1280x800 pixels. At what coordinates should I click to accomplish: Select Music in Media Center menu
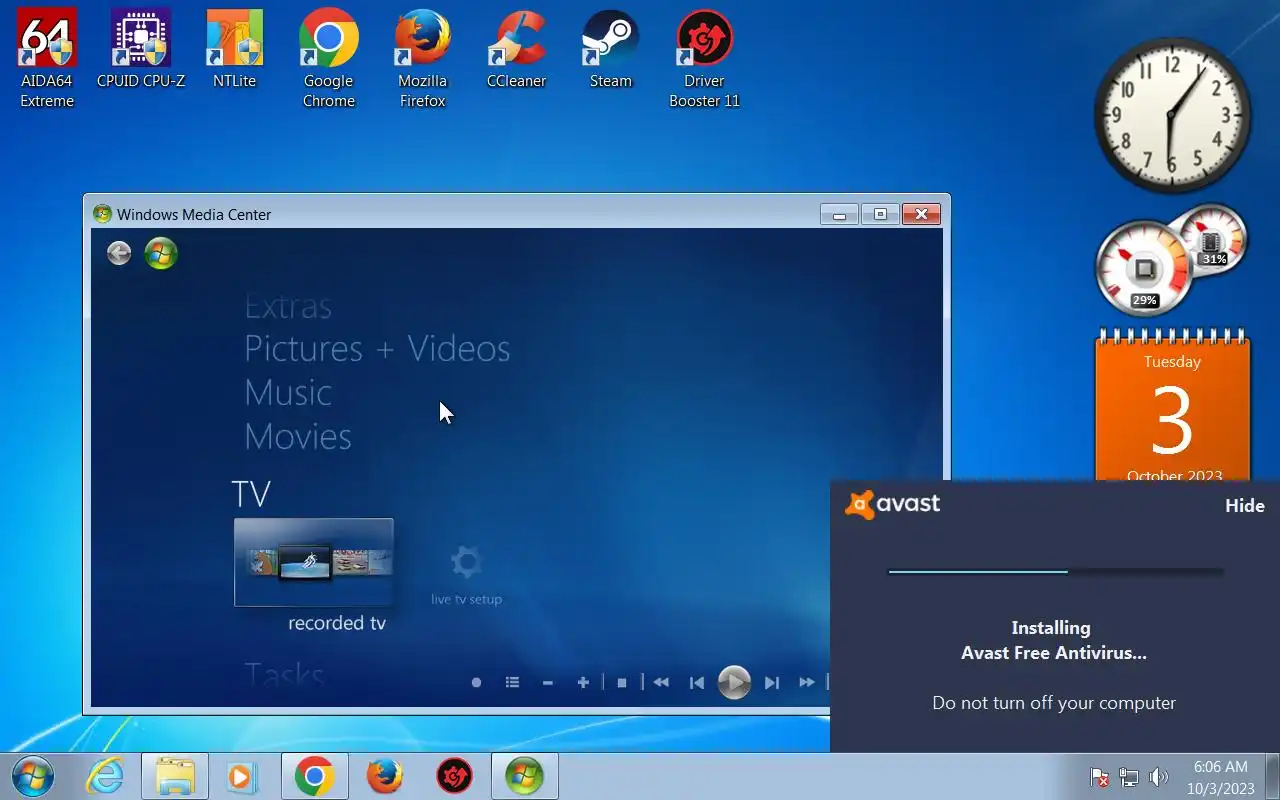pos(288,392)
